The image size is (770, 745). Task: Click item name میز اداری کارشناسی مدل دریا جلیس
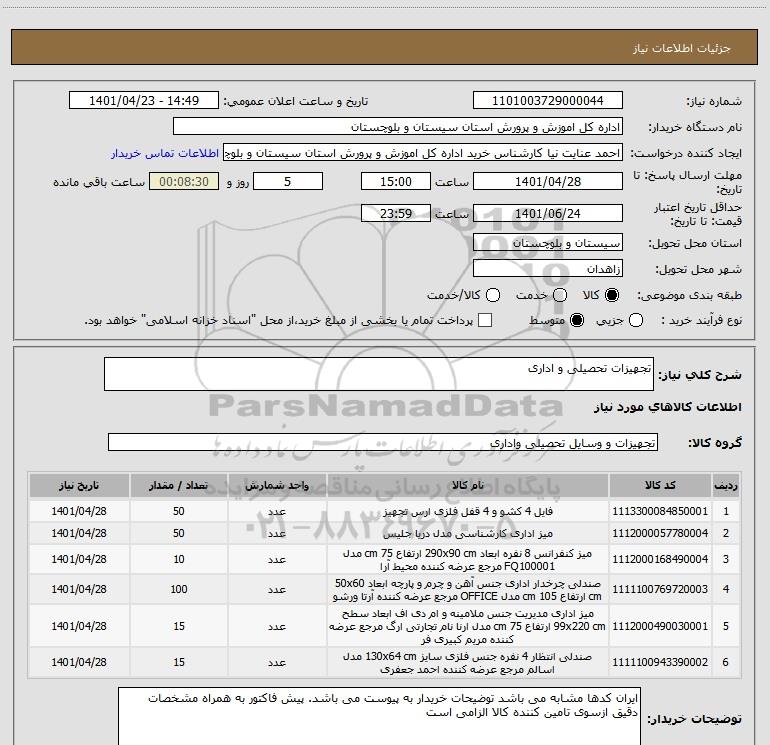pos(468,533)
